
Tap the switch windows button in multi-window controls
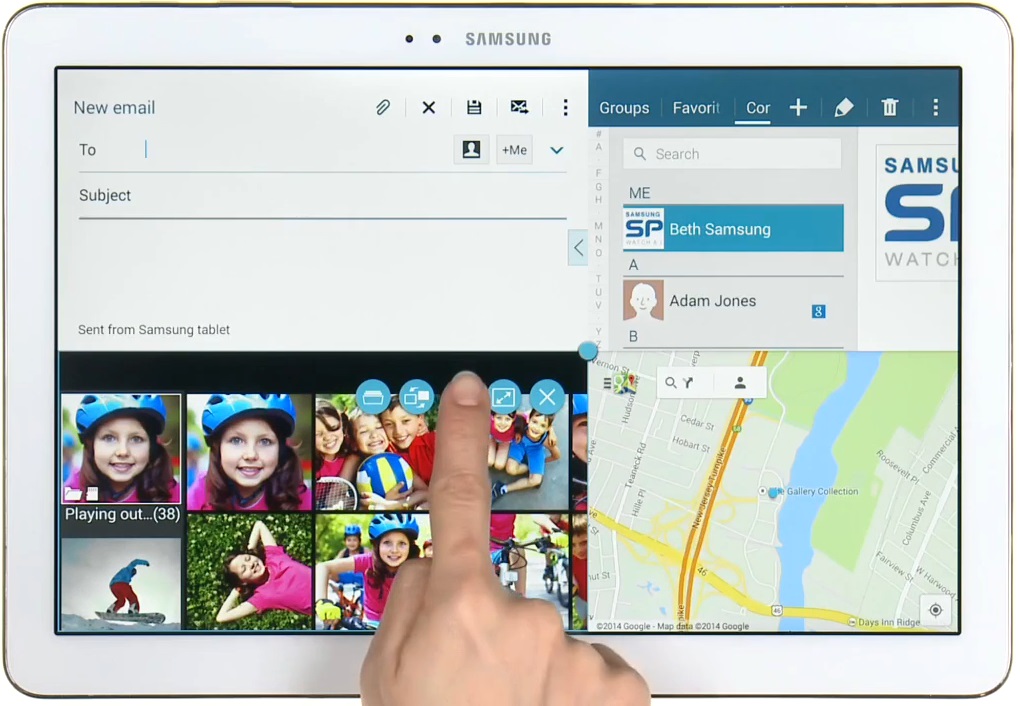[x=416, y=397]
